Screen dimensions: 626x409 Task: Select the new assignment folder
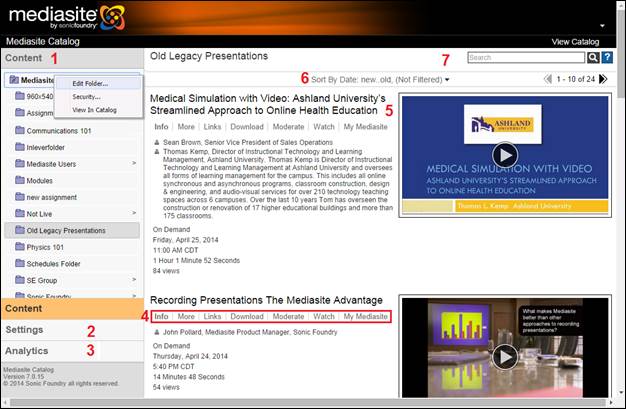pyautogui.click(x=72, y=197)
